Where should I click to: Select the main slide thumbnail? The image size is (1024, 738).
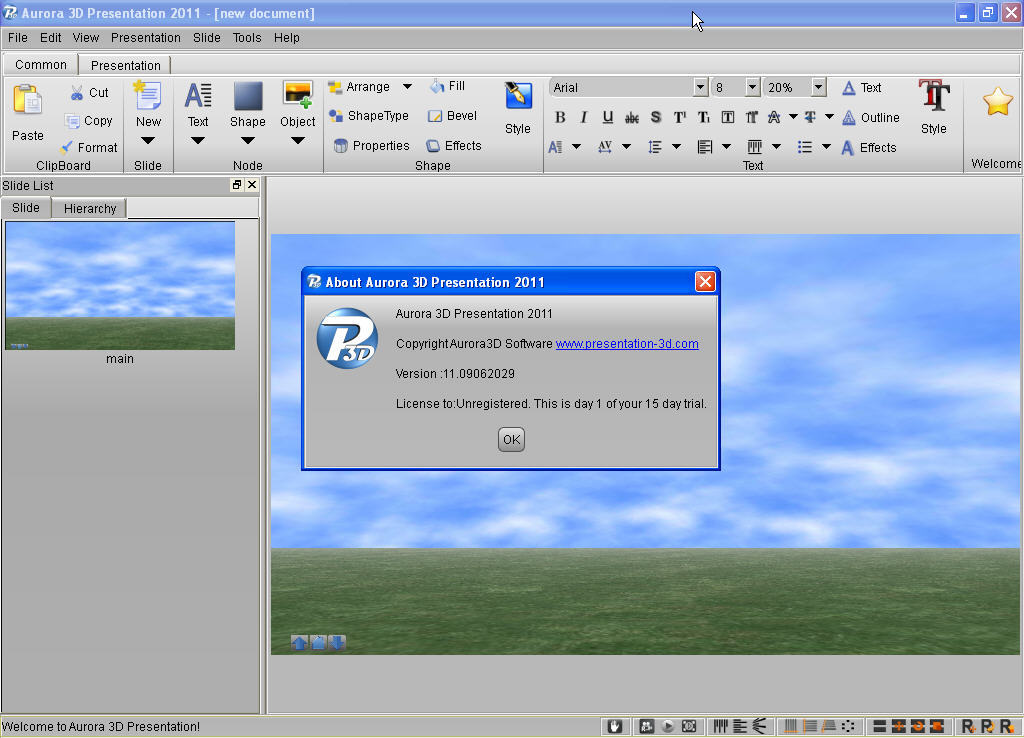[x=120, y=285]
